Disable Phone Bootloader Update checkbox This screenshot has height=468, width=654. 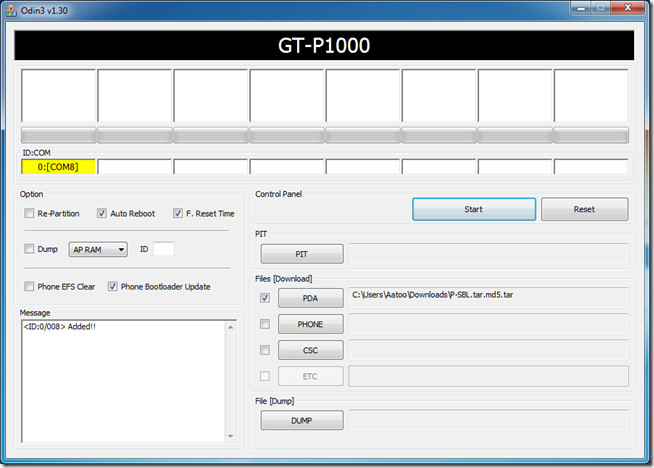pyautogui.click(x=113, y=287)
